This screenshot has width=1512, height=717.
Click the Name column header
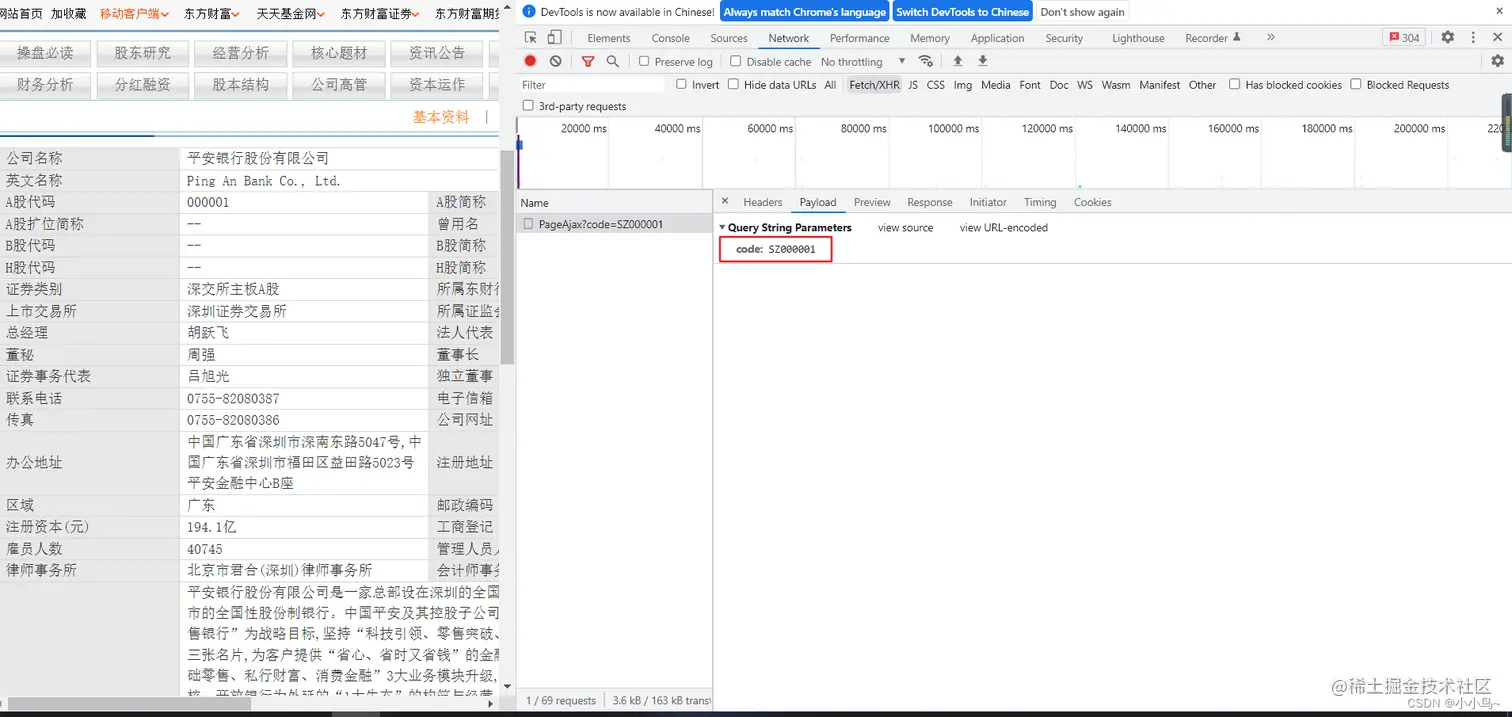pos(614,202)
